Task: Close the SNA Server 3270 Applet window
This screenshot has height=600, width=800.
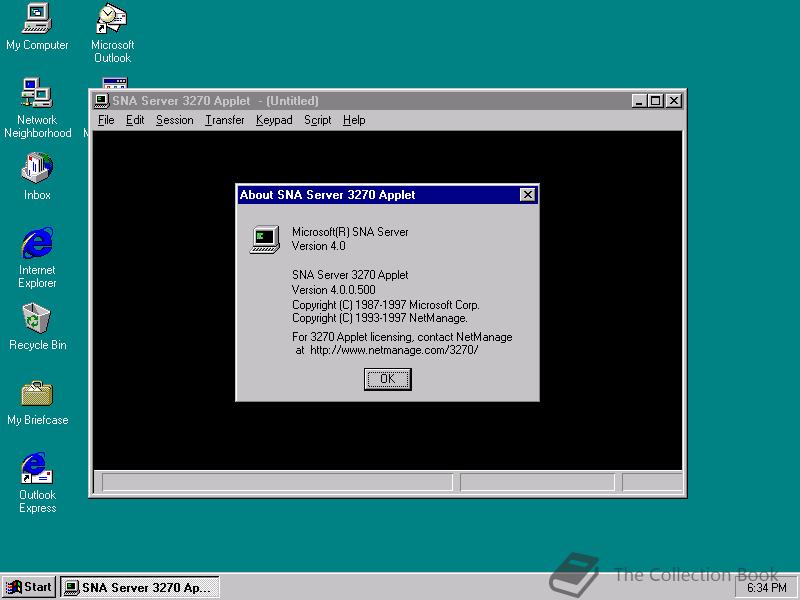Action: [x=674, y=101]
